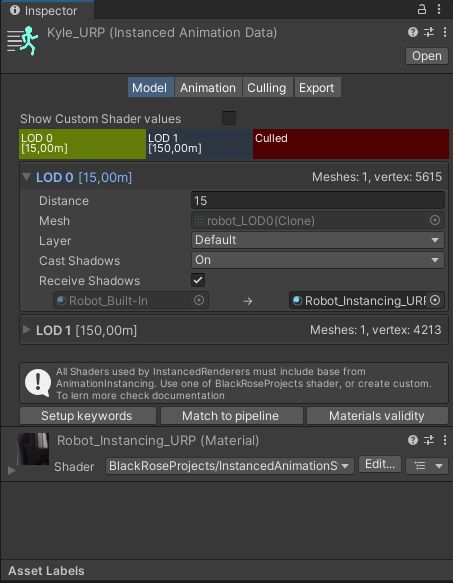Open the Shader selection dropdown
Image resolution: width=453 pixels, height=583 pixels.
tap(229, 466)
